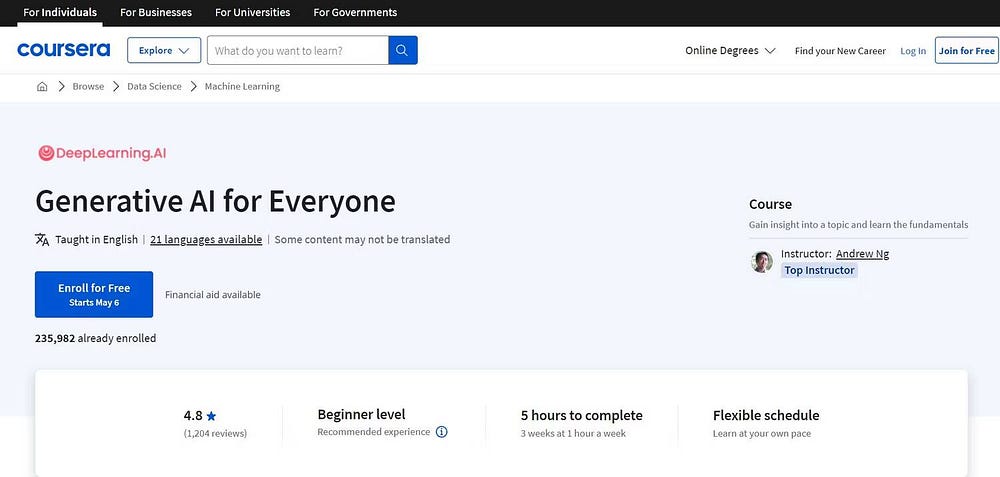Click the Coursera logo
This screenshot has width=1000, height=477.
click(x=64, y=50)
